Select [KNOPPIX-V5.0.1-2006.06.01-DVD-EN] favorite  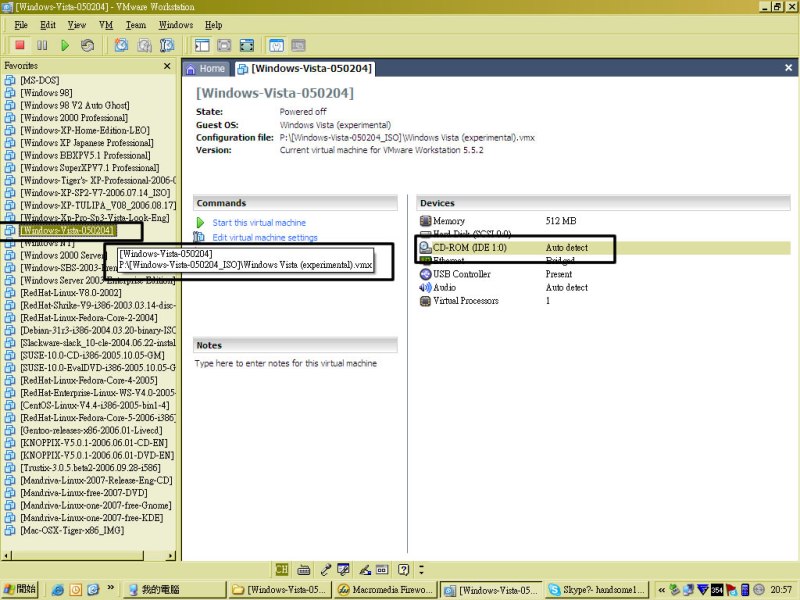(97, 455)
